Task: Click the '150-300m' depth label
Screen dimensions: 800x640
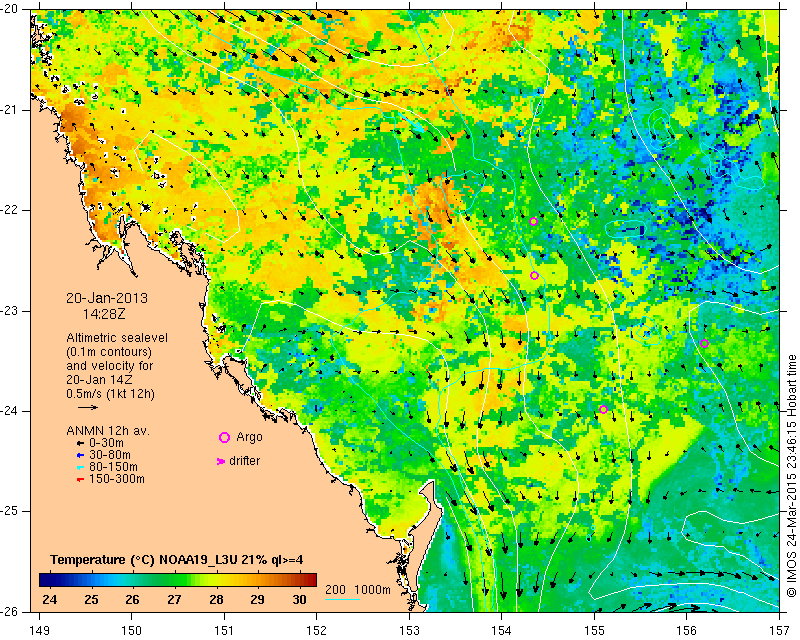Action: tap(117, 479)
